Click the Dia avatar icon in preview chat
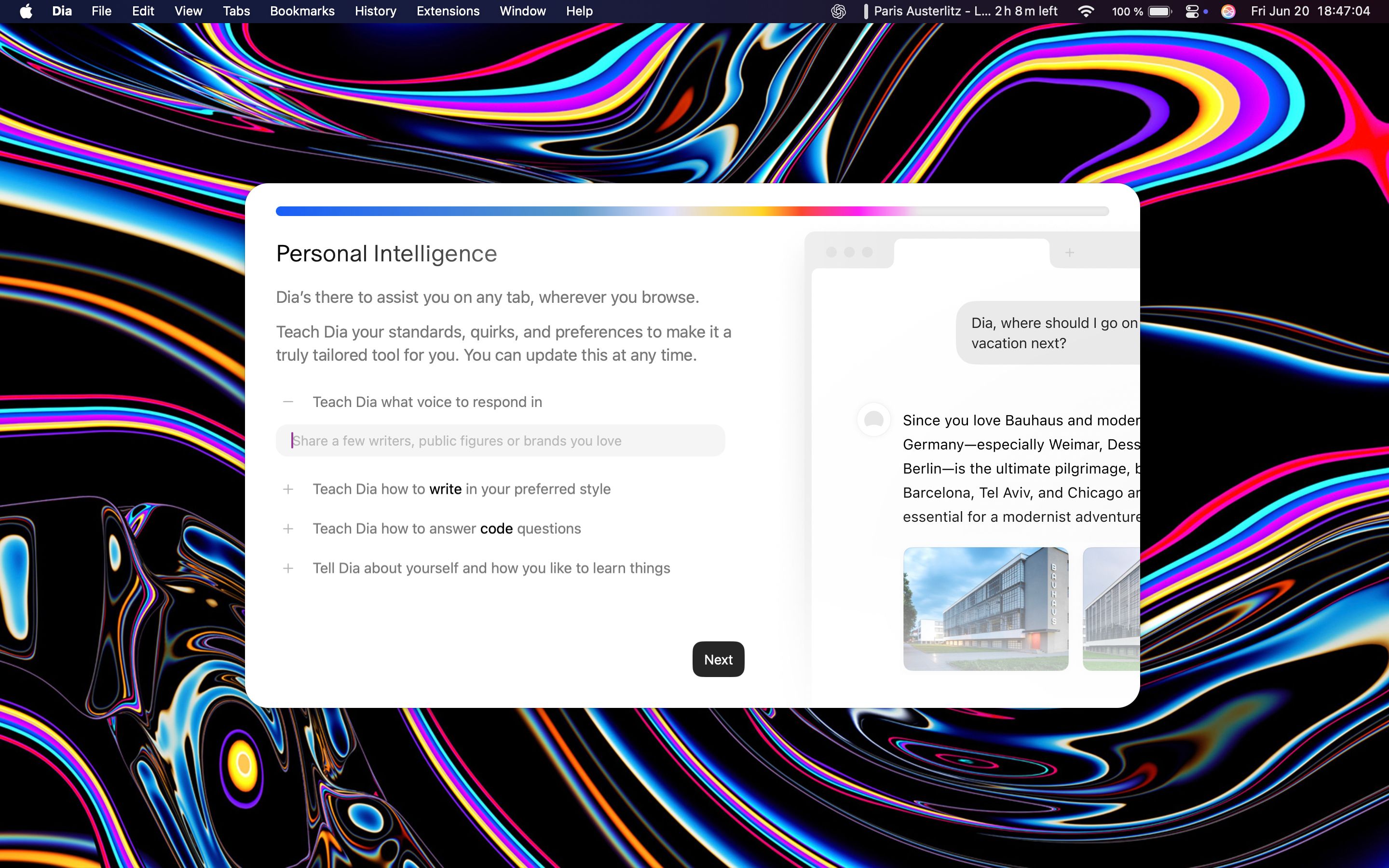This screenshot has width=1389, height=868. tap(873, 420)
